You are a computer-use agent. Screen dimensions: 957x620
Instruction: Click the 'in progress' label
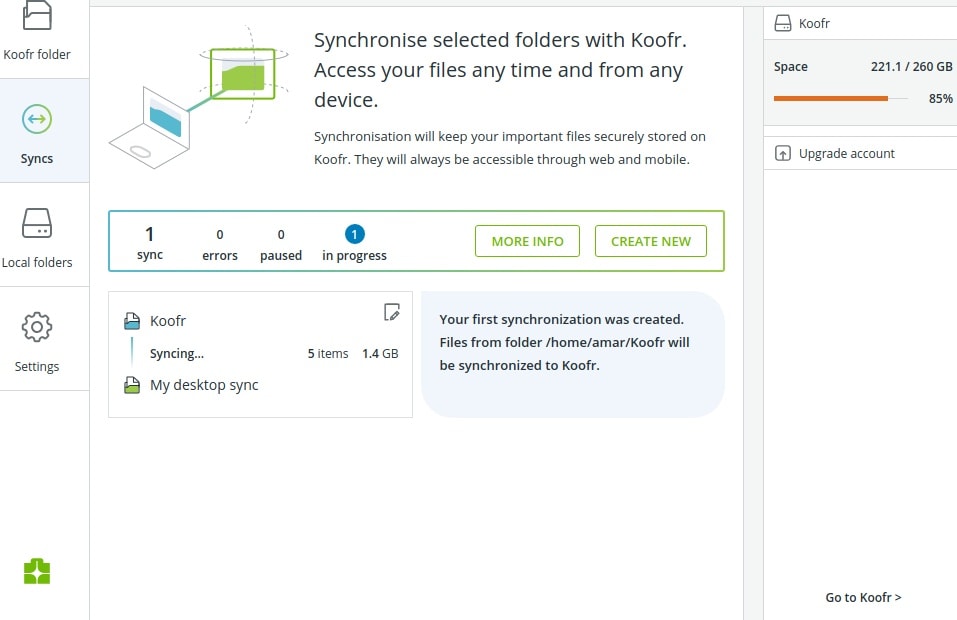[355, 256]
